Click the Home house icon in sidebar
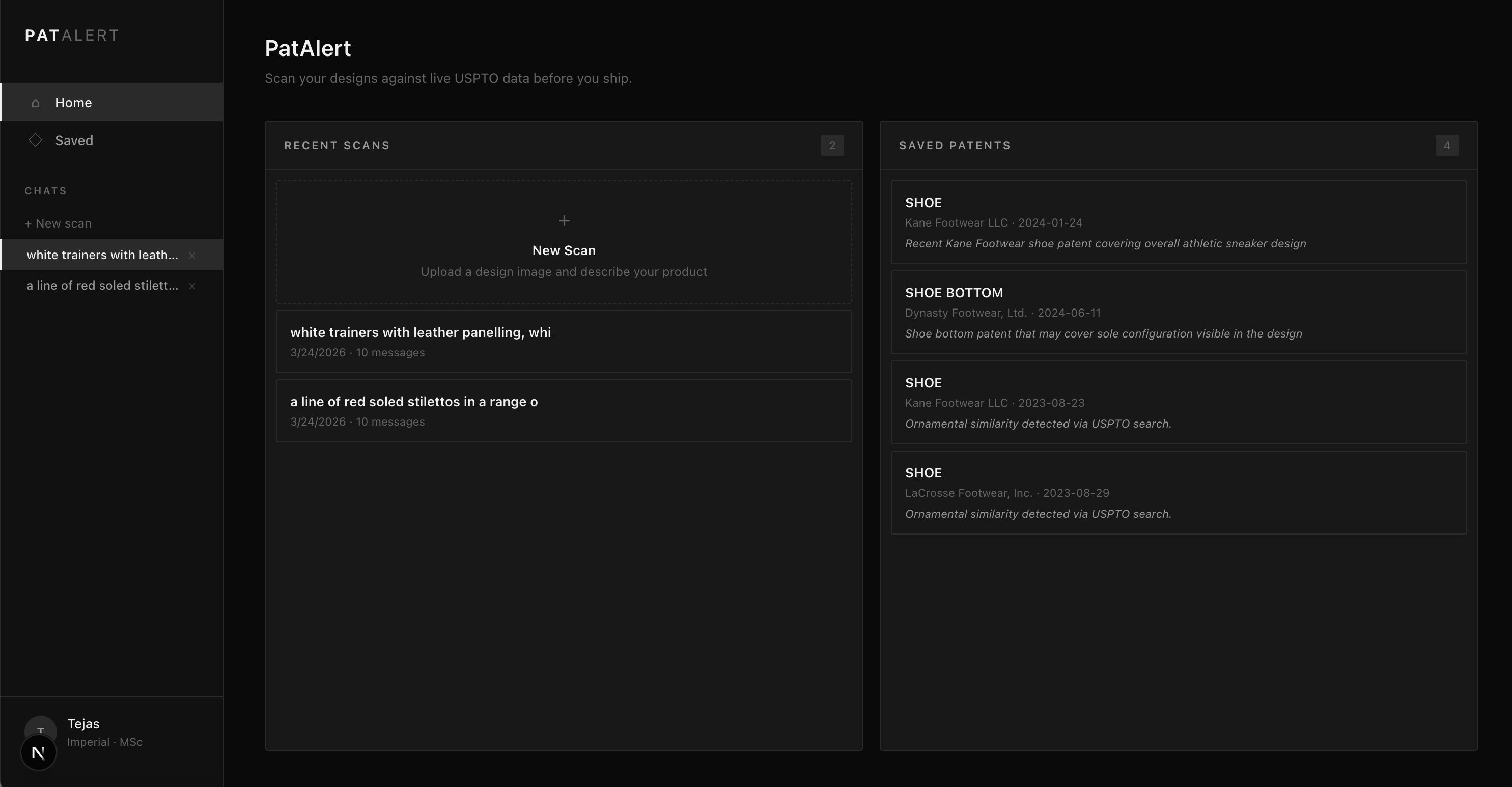 (35, 103)
